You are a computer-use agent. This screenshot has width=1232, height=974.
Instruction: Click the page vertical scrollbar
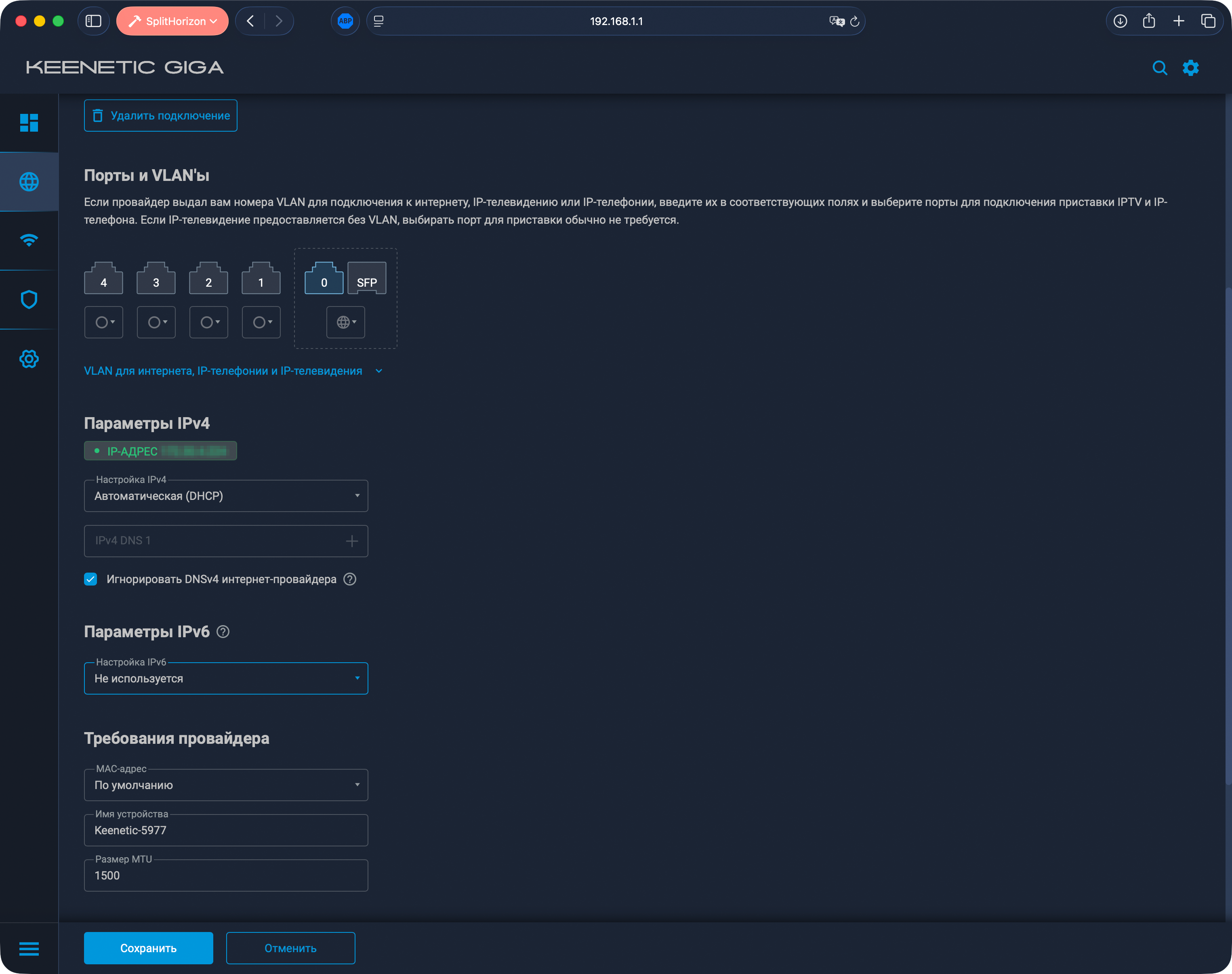[x=1228, y=536]
